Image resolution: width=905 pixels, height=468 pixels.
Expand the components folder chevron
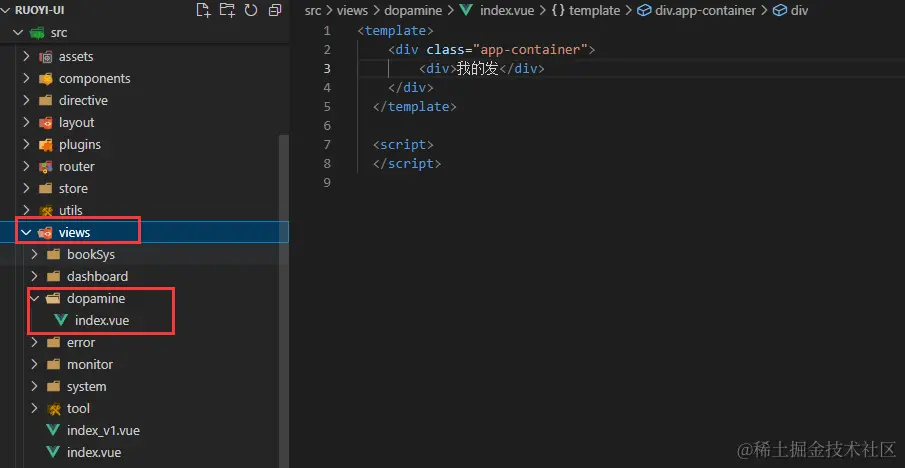(26, 78)
